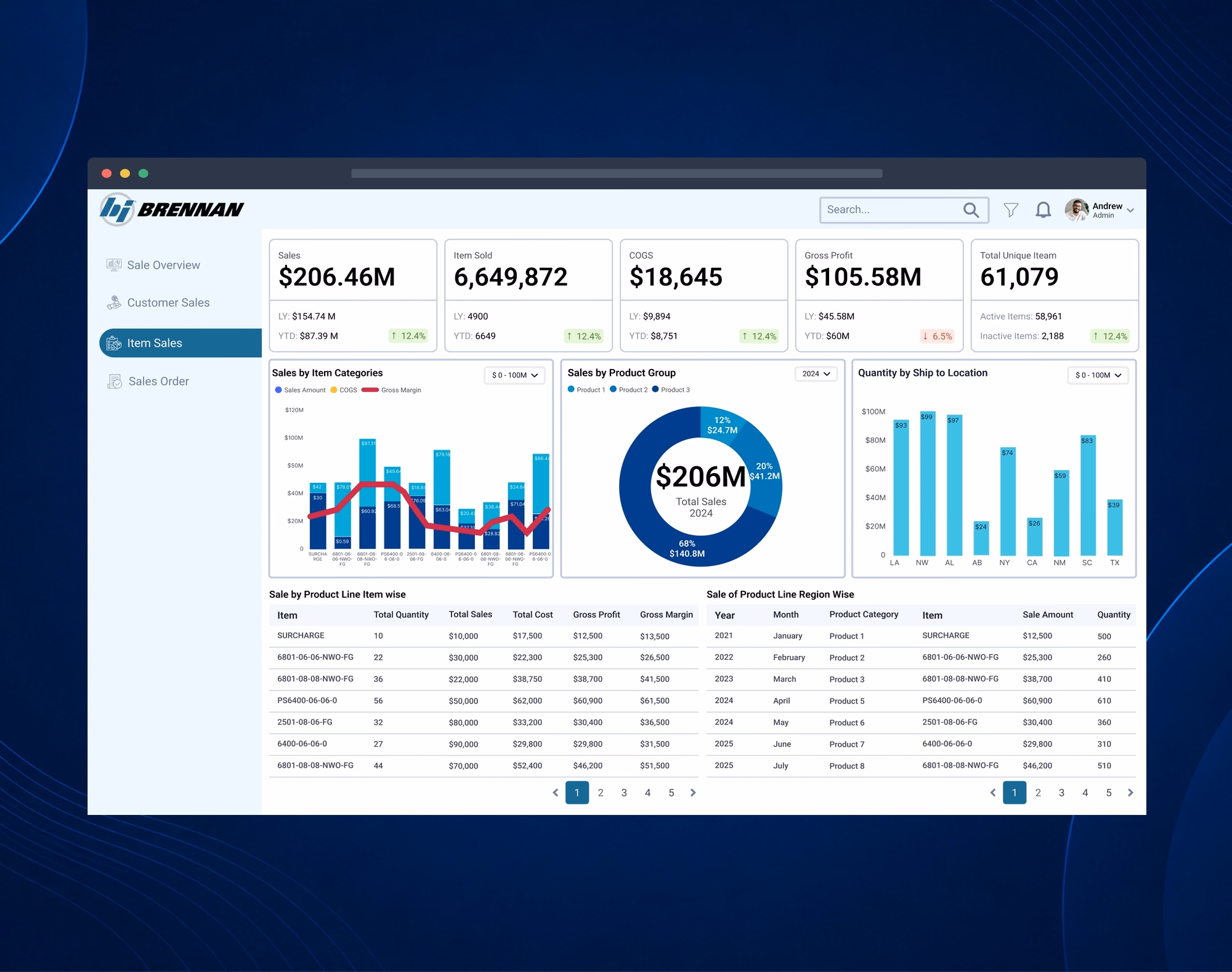Click the Brennan logo

pos(172,209)
